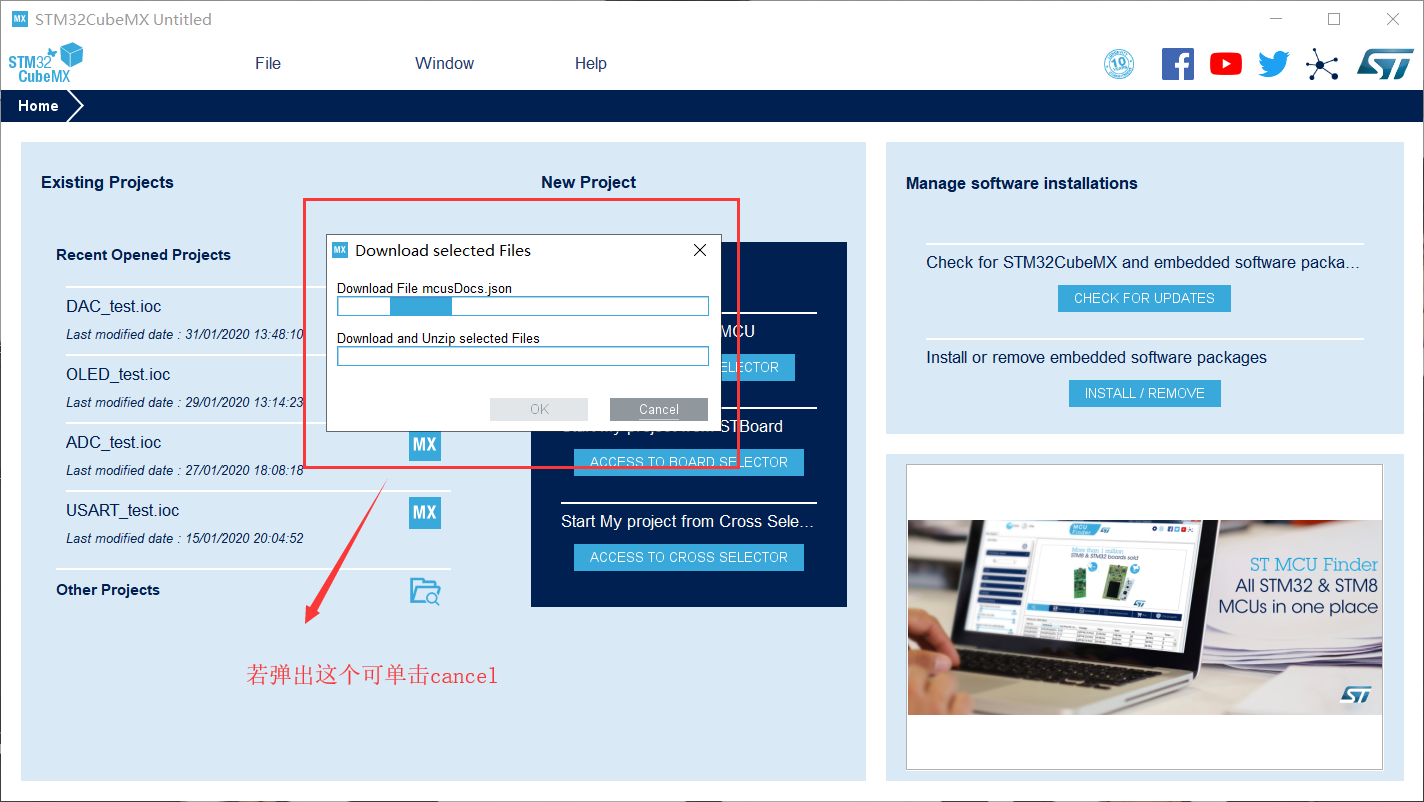Viewport: 1424px width, 802px height.
Task: Click 'Check for STM32CubeMX and embedded software' text
Action: 1143,262
